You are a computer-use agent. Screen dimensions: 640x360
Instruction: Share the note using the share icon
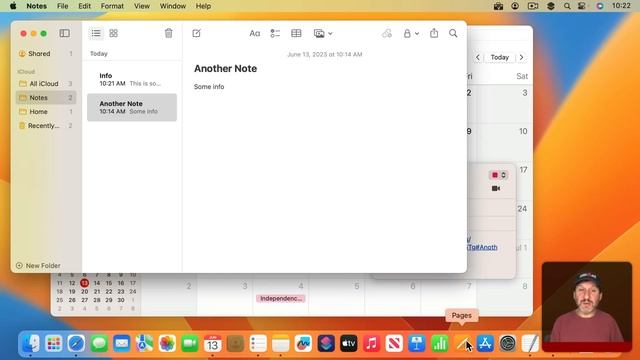(434, 33)
